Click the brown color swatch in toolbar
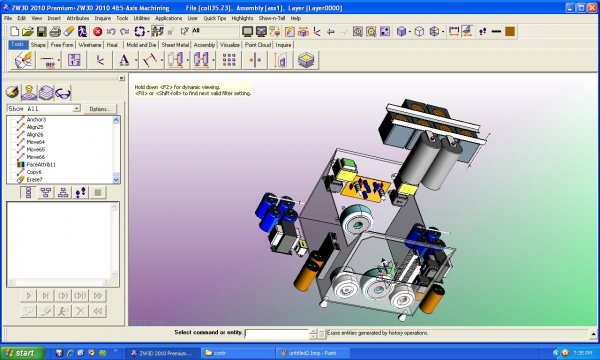 point(510,31)
